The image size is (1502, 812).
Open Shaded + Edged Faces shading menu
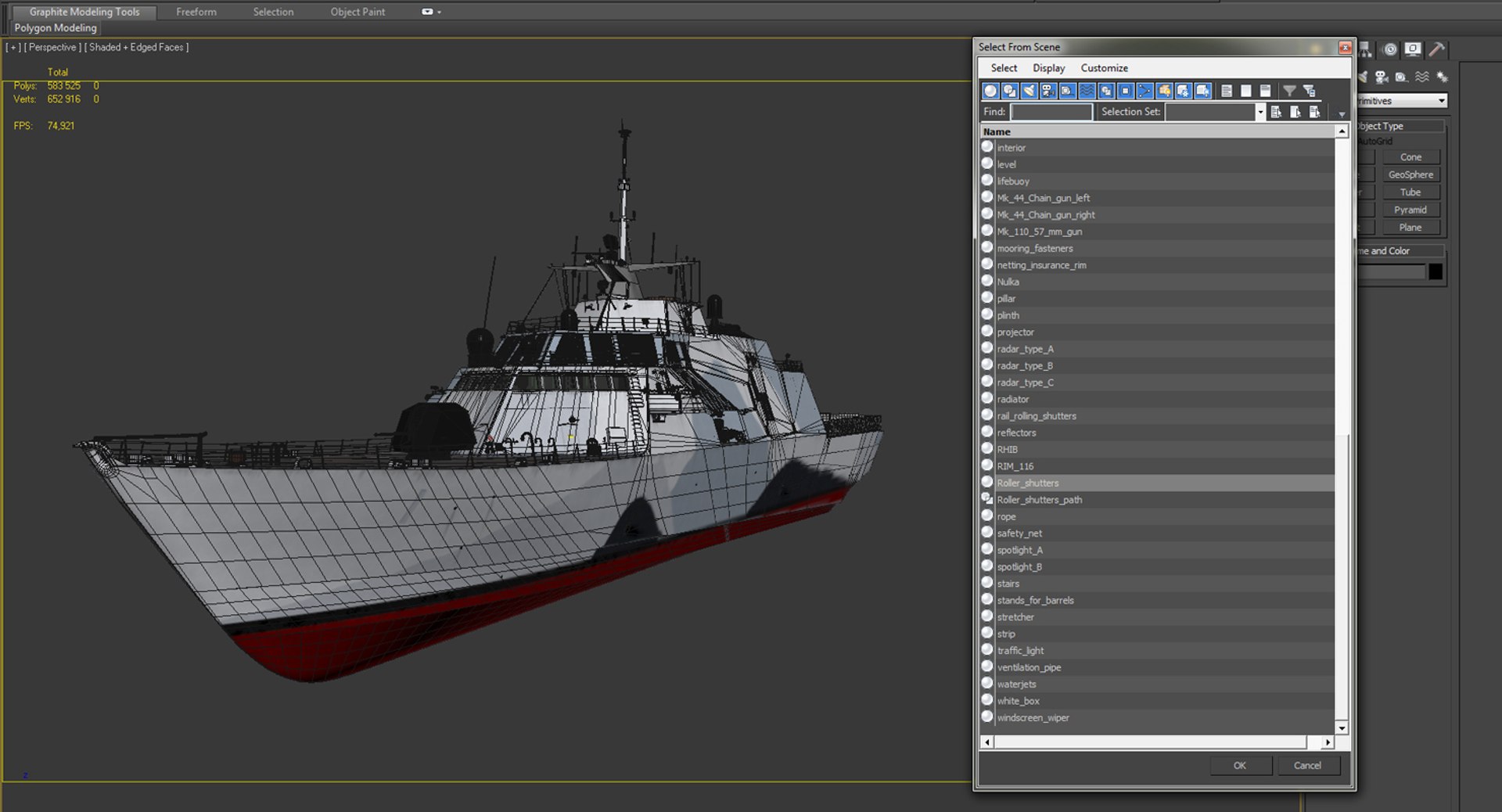click(136, 47)
